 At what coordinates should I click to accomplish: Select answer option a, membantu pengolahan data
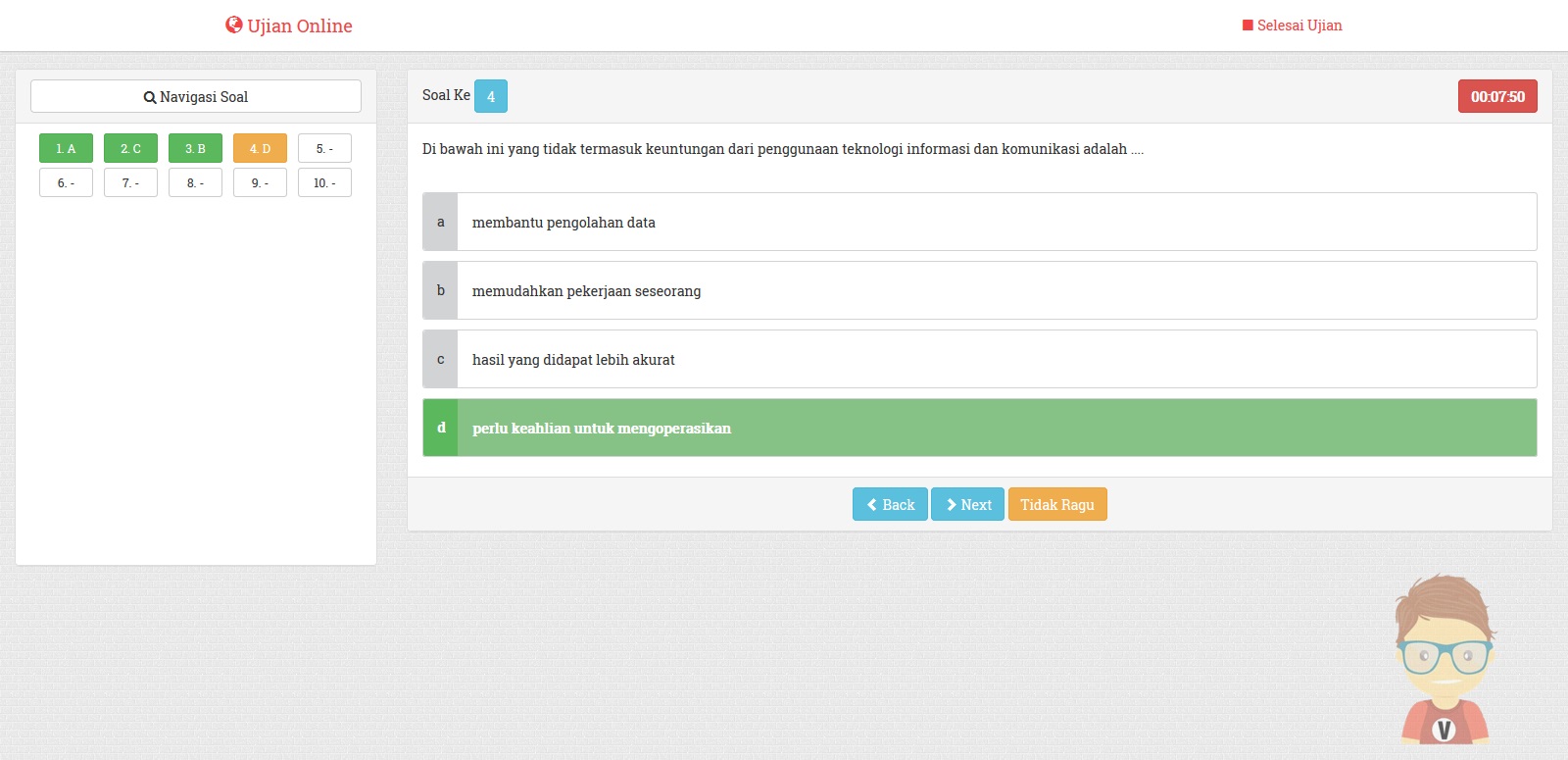click(979, 223)
